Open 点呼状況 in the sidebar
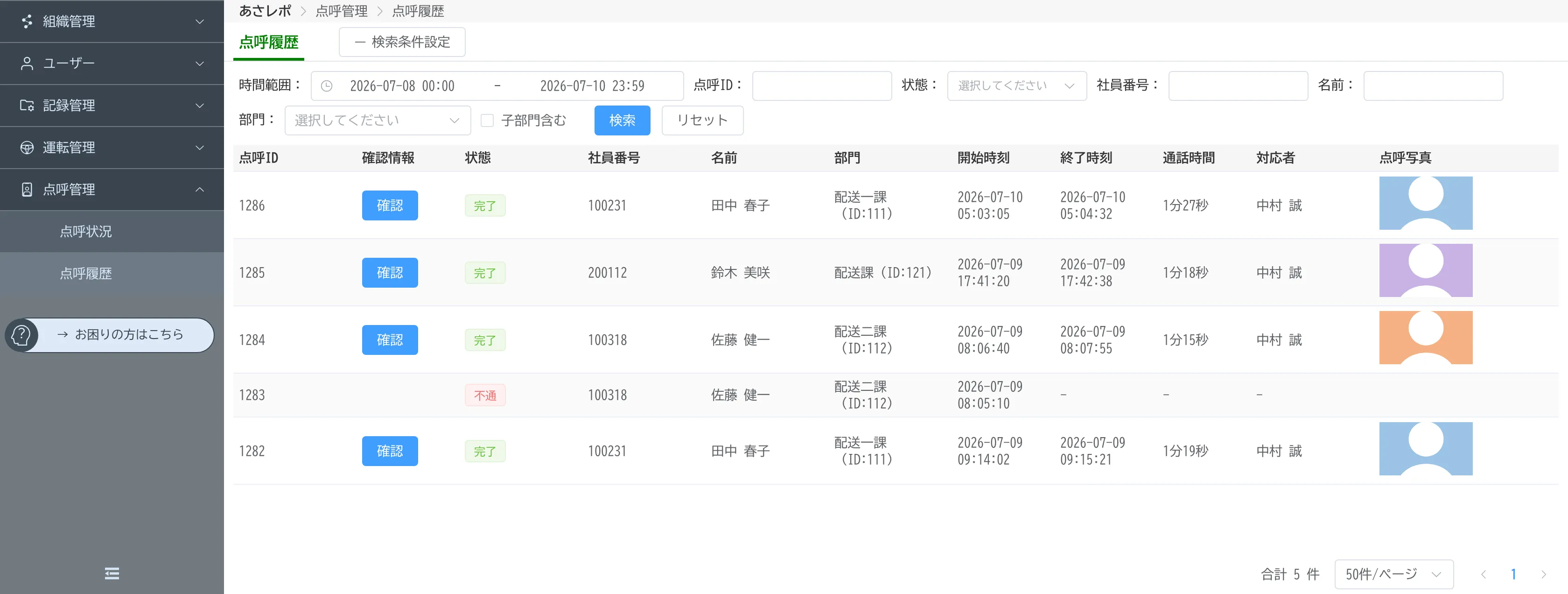Screen dimensions: 1568x594 click(x=112, y=232)
